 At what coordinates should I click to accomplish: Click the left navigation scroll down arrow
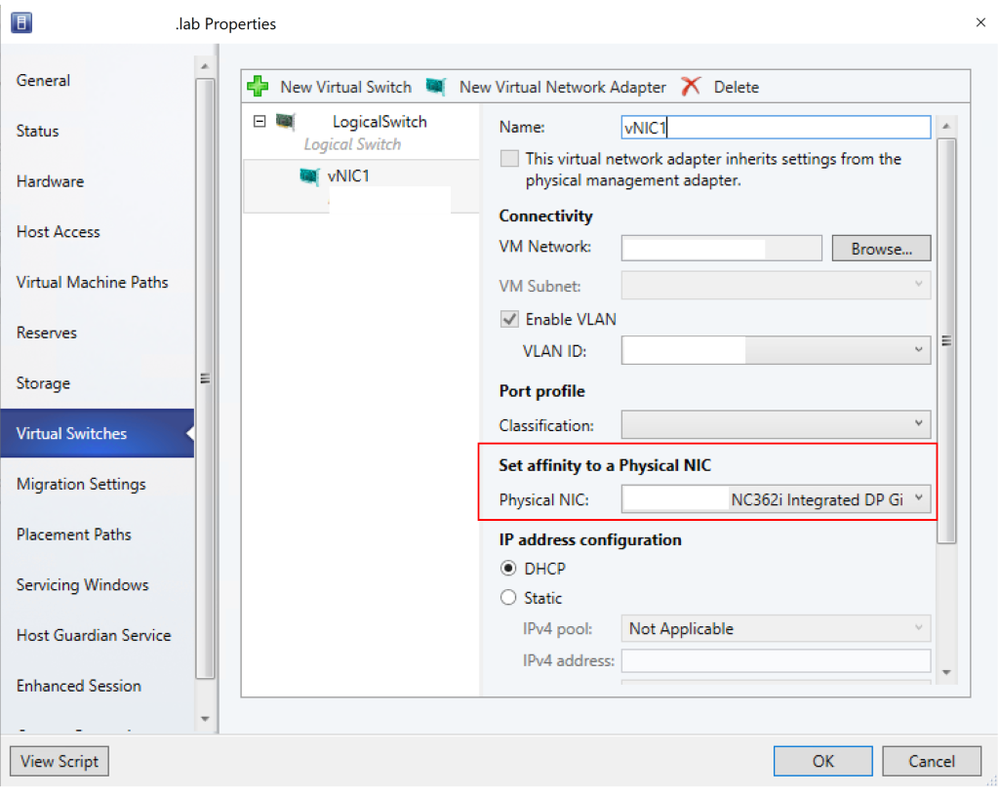coord(205,719)
